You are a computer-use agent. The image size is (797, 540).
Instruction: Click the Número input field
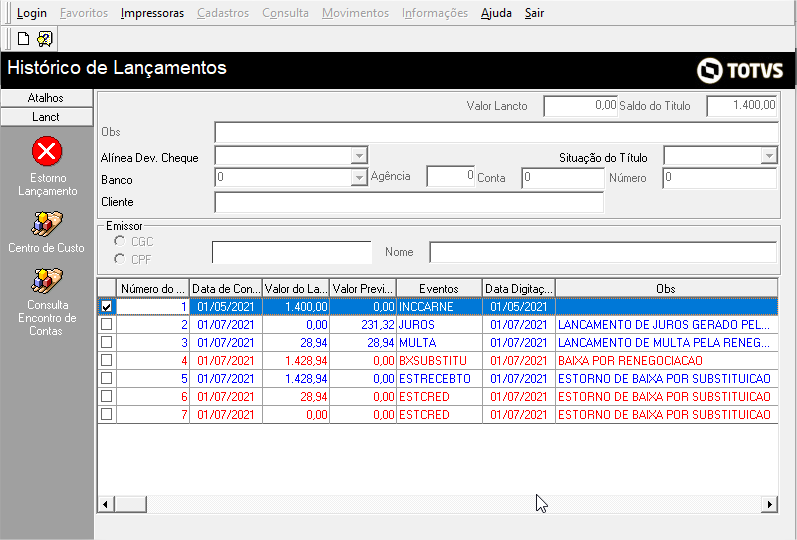pyautogui.click(x=720, y=177)
